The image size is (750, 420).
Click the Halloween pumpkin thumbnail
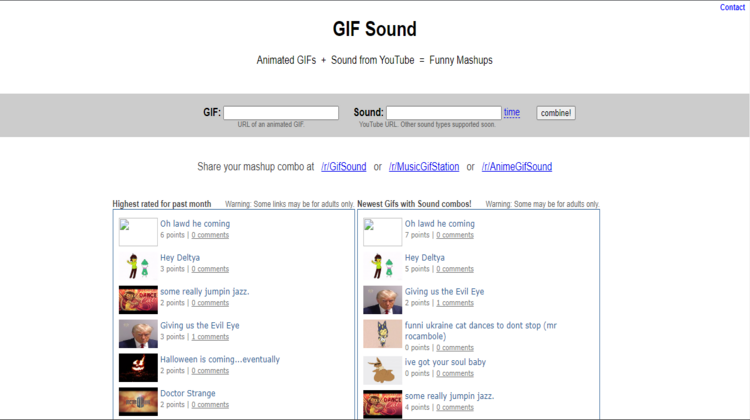(x=138, y=368)
